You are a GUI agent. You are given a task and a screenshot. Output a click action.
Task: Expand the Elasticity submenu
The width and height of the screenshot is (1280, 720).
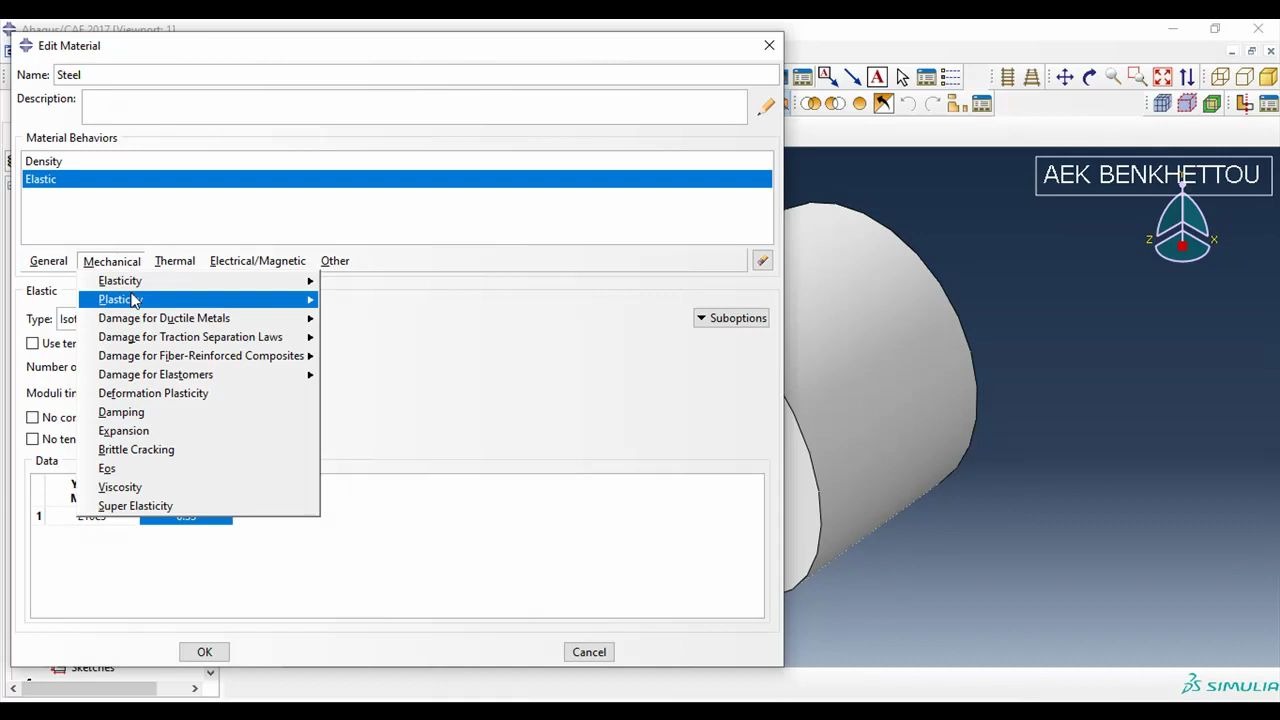point(198,281)
